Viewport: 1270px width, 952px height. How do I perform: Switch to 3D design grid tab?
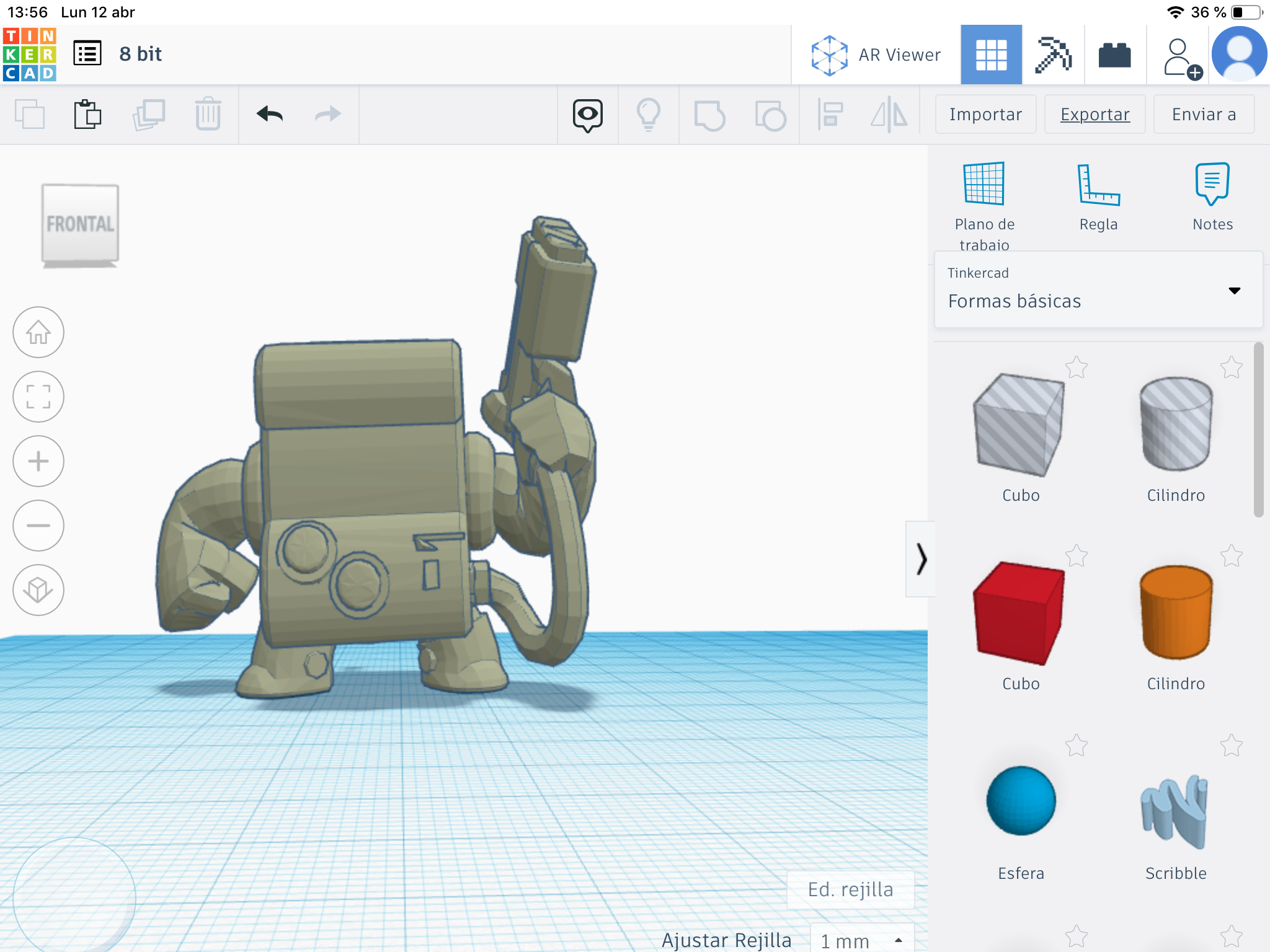coord(991,55)
